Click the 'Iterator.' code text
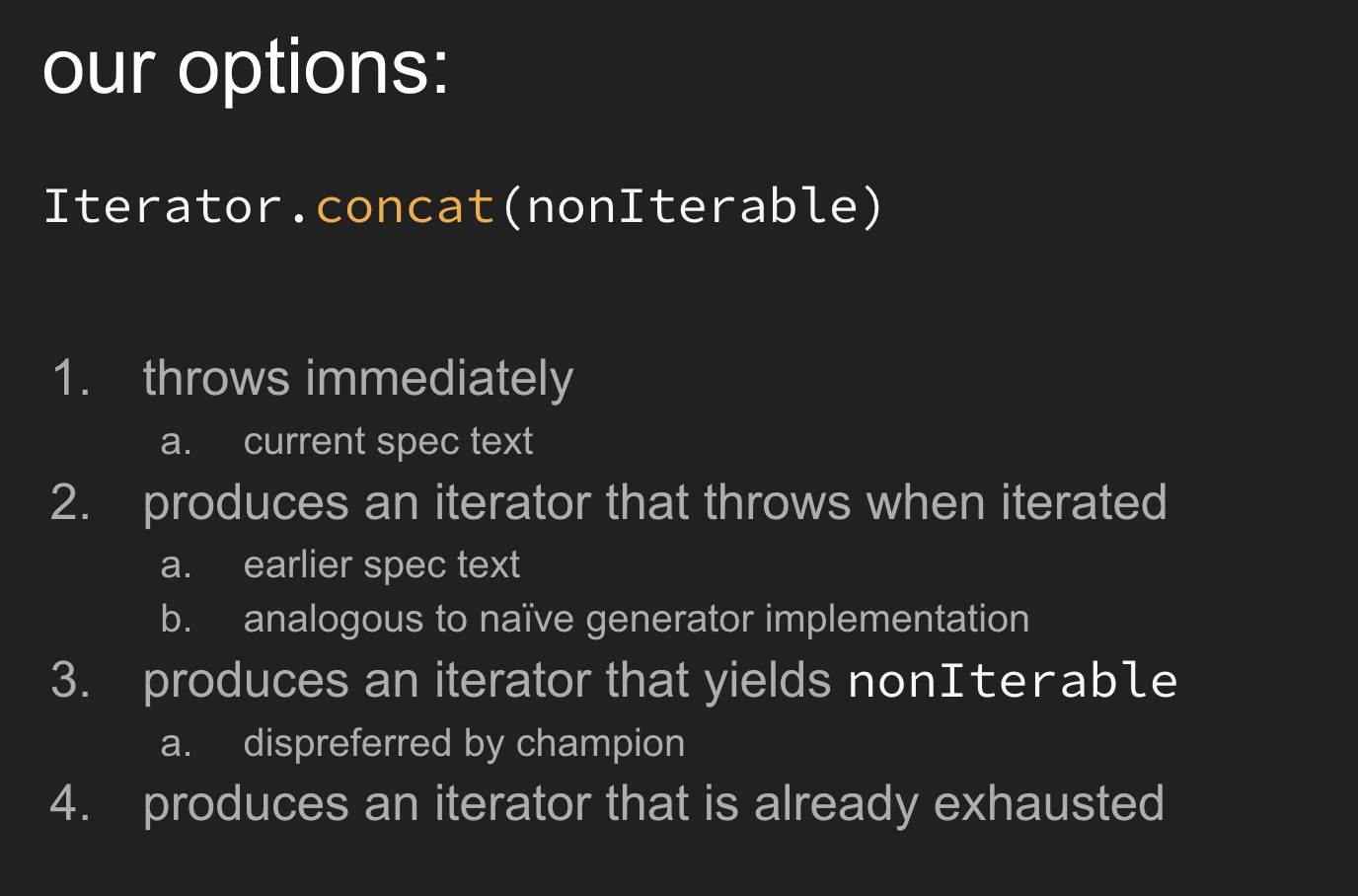This screenshot has width=1358, height=896. [x=179, y=206]
